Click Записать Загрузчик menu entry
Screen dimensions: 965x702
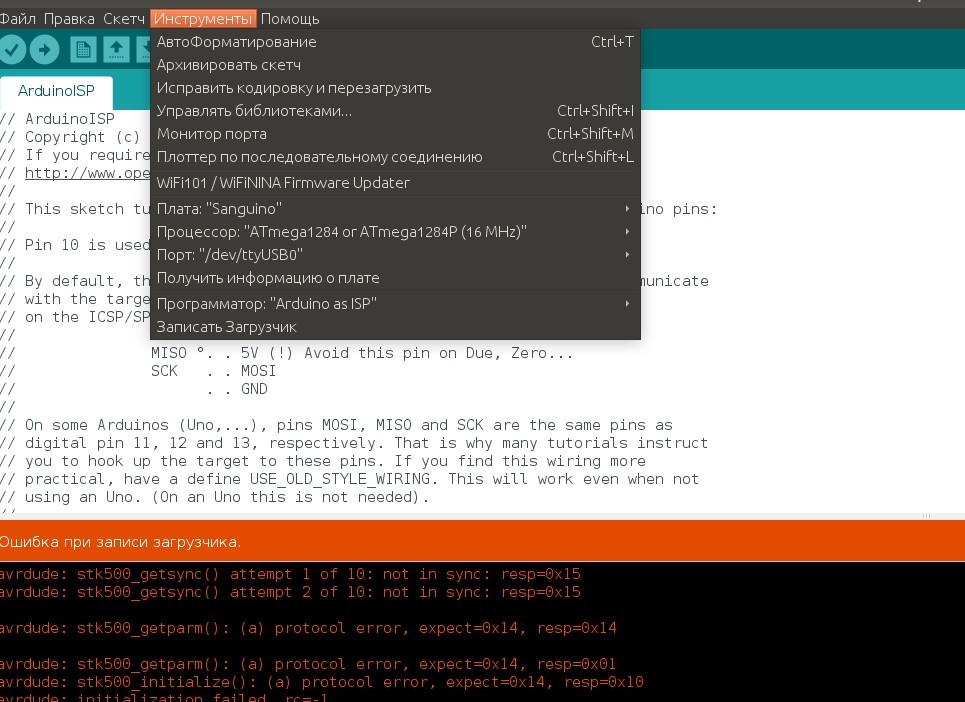point(395,327)
